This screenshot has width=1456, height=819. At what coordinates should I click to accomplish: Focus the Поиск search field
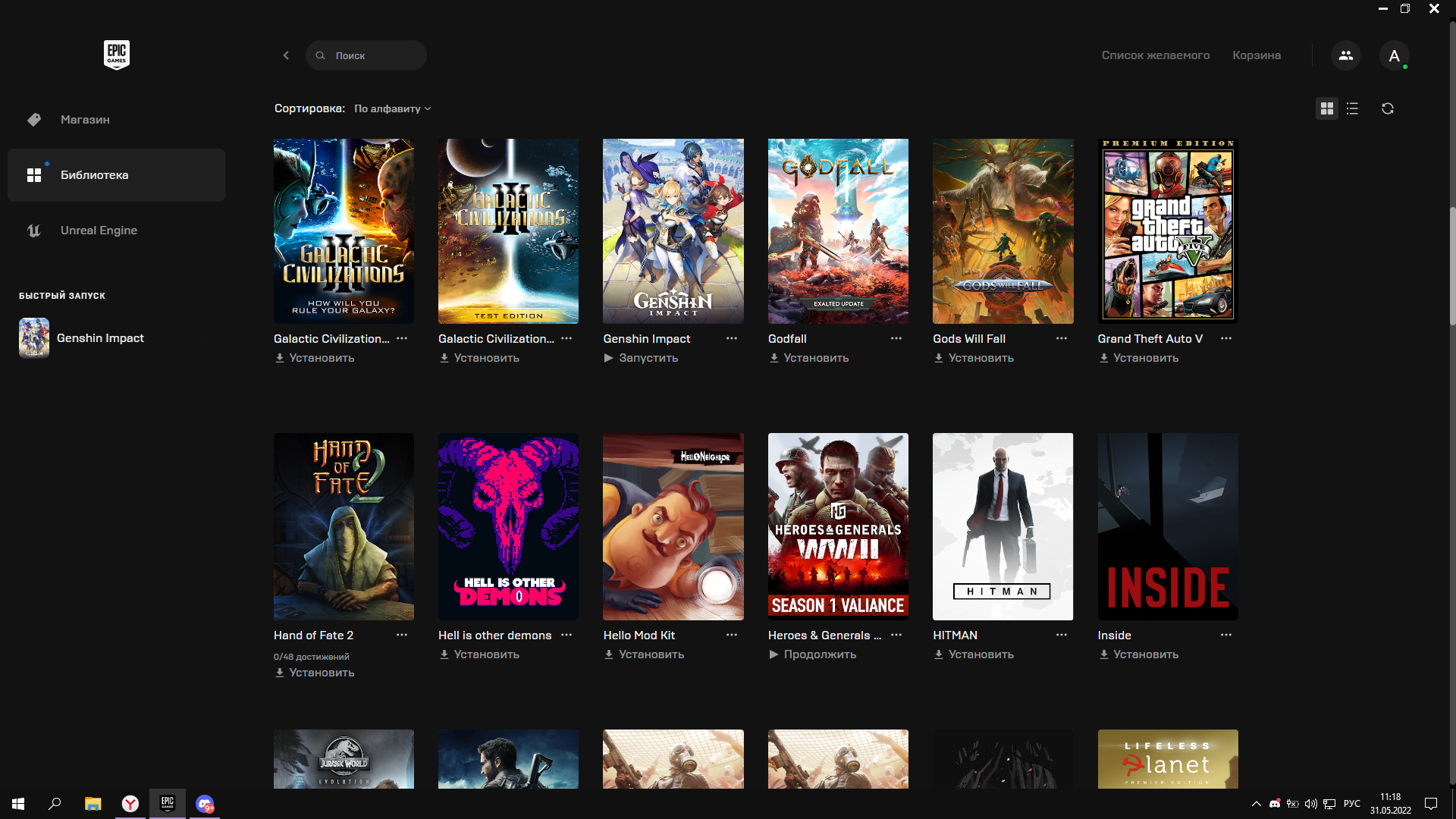(366, 55)
